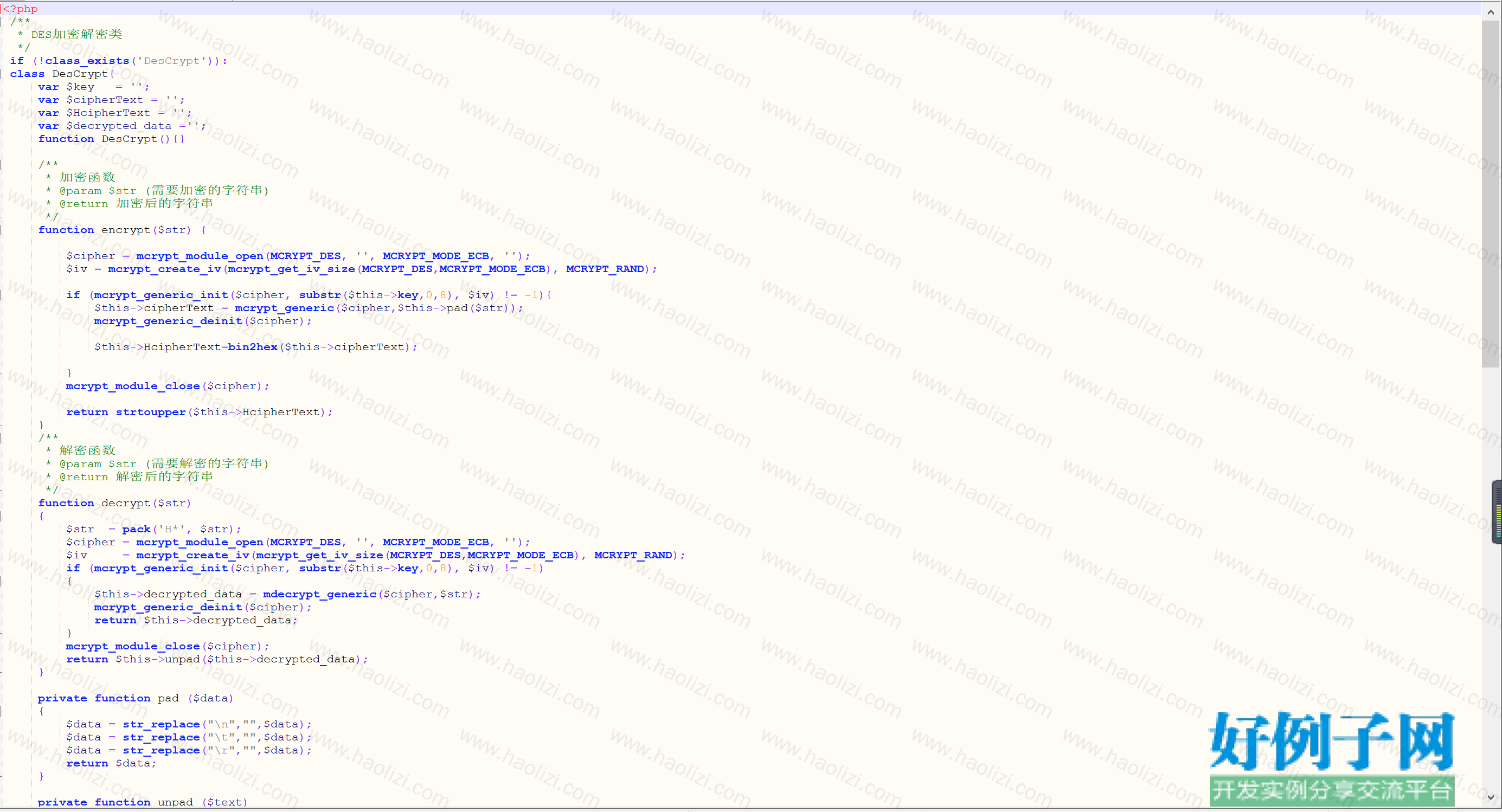Viewport: 1502px width, 812px height.
Task: Click the str_replace("\r") line
Action: coord(189,750)
